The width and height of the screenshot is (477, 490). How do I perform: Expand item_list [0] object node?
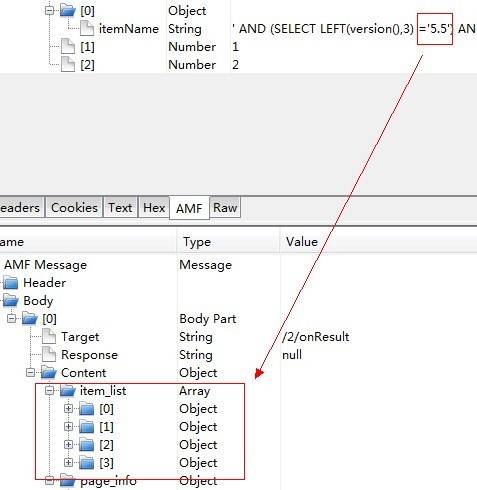click(x=68, y=408)
